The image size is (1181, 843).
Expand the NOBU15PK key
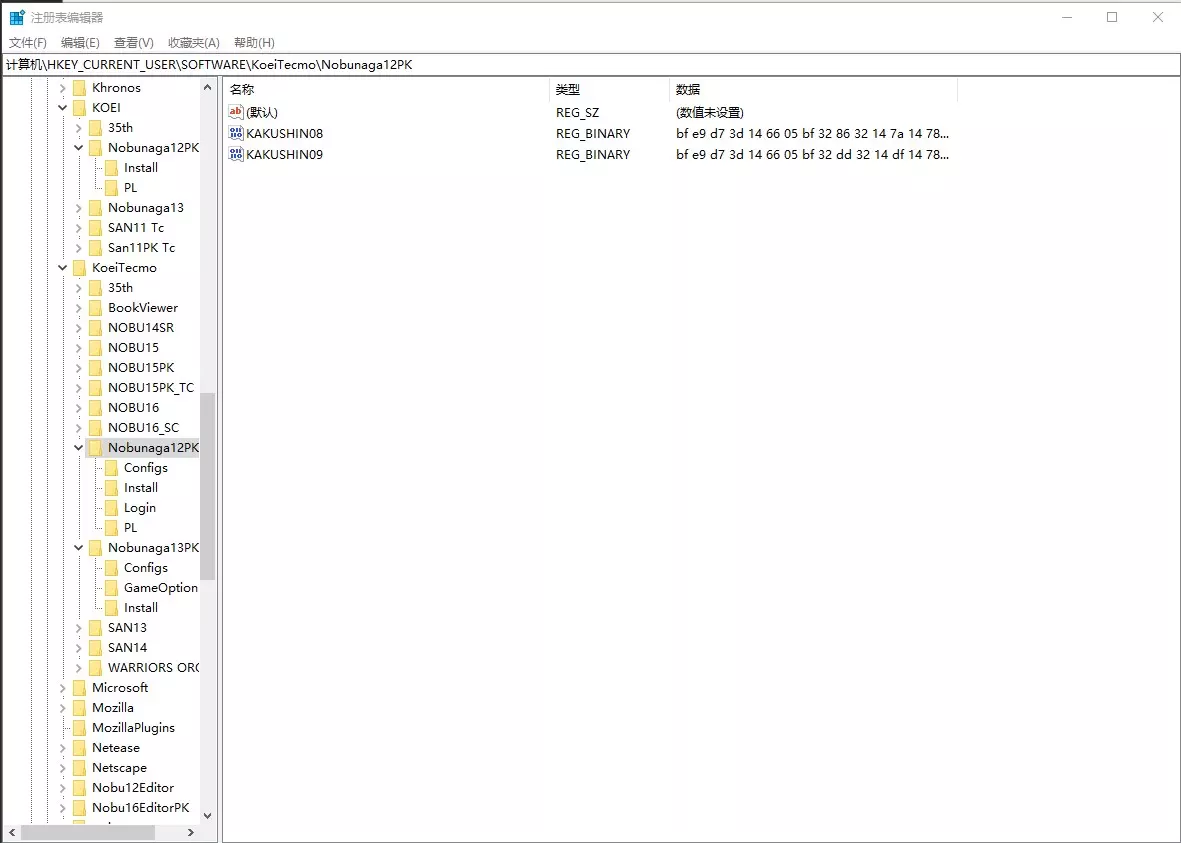[78, 368]
